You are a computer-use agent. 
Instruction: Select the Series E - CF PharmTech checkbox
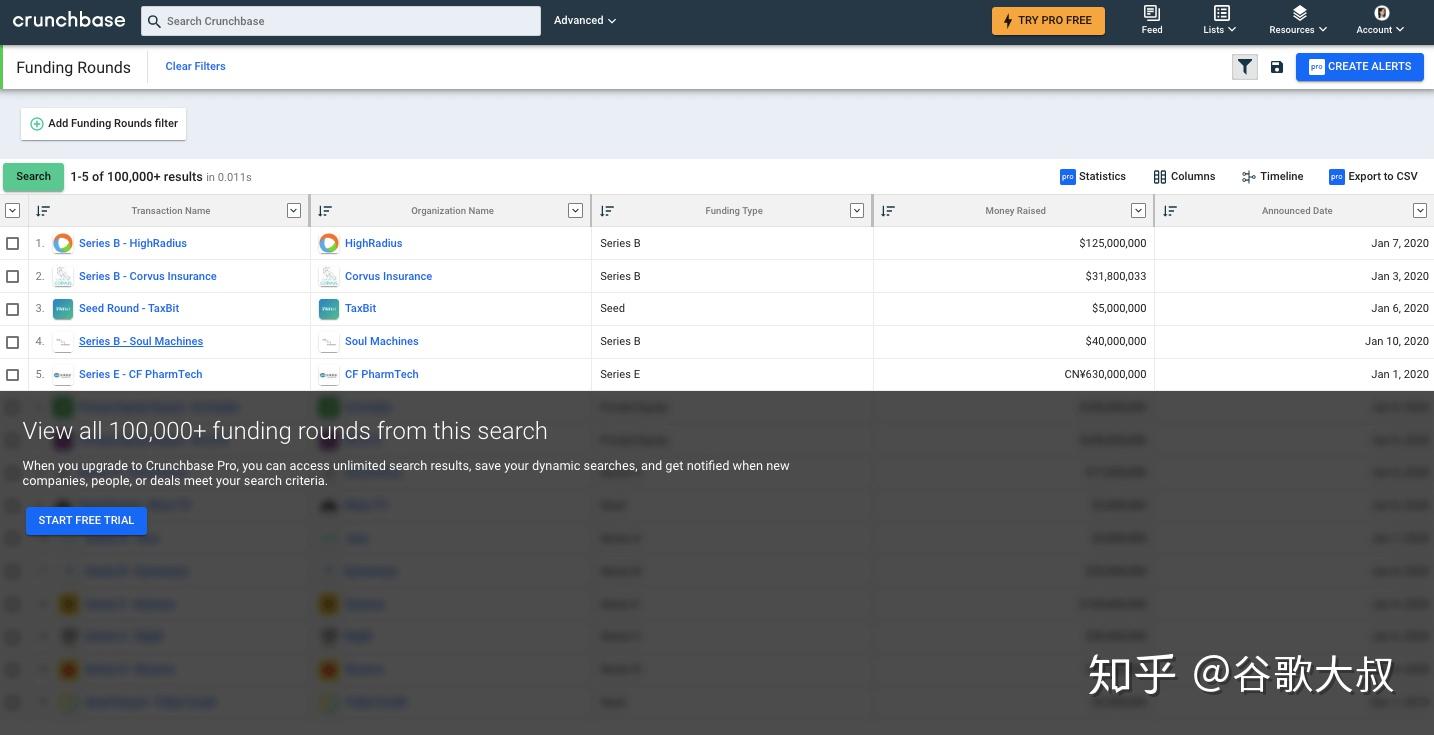[13, 375]
